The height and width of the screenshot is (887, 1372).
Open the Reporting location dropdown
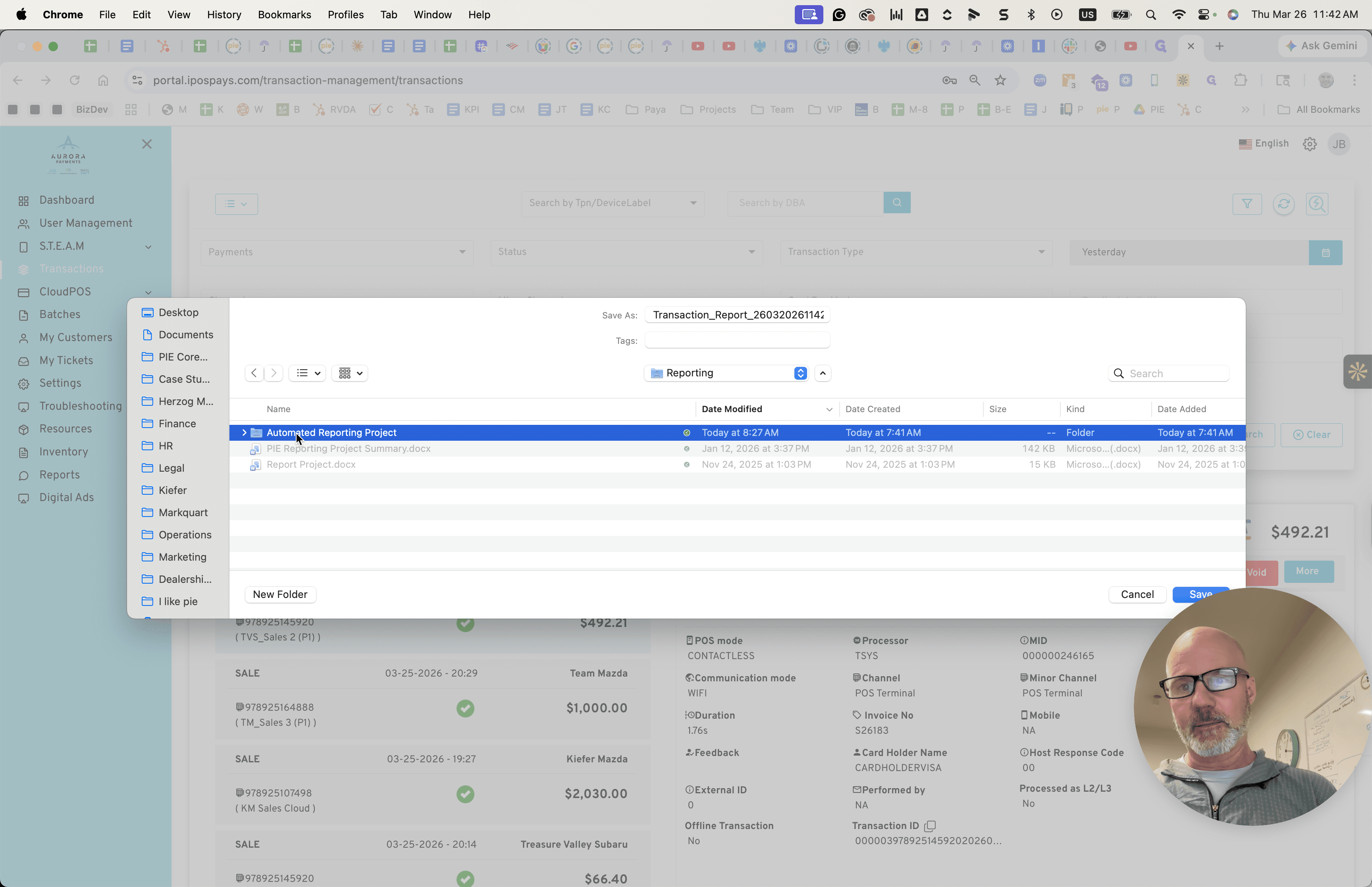[726, 373]
